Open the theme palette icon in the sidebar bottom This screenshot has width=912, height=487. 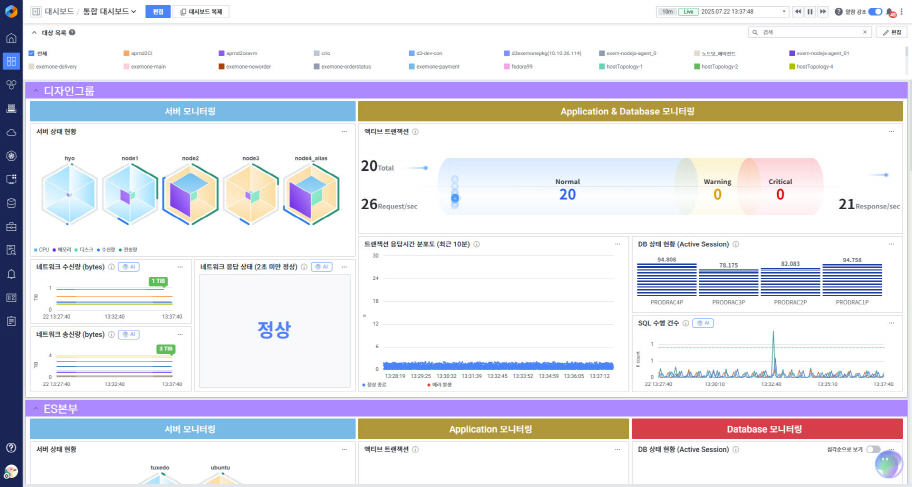tap(11, 471)
